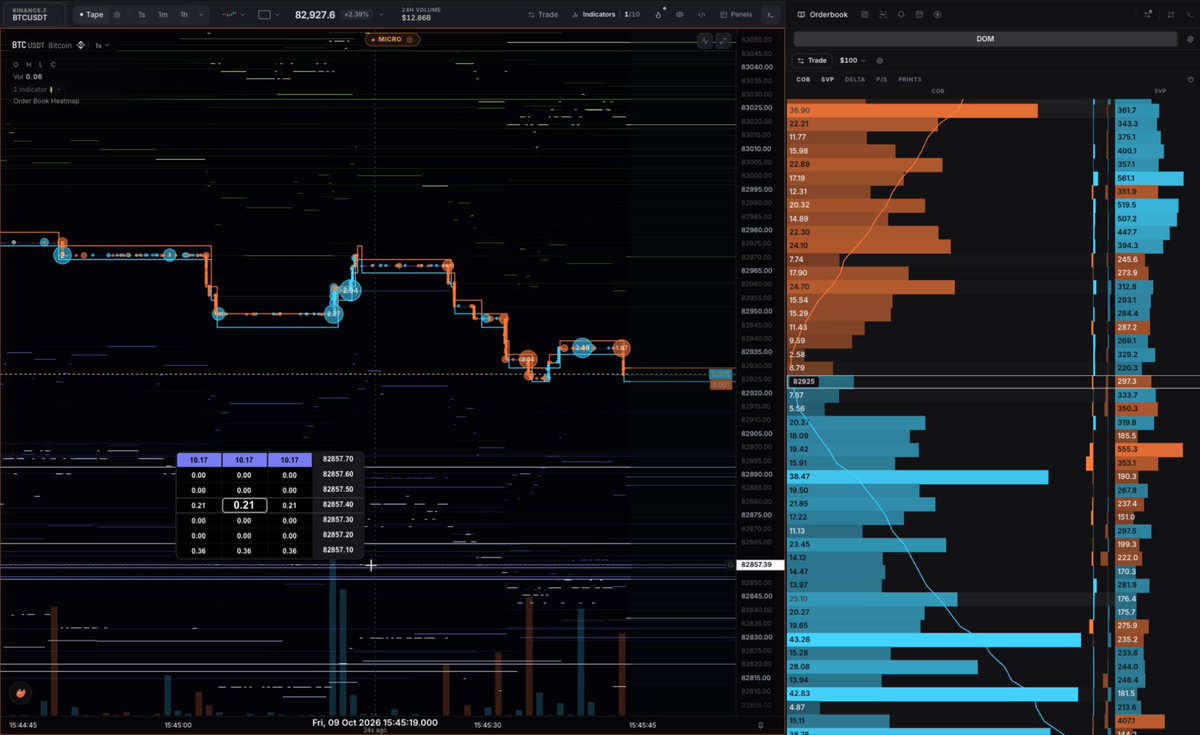Open the calendar icon in Orderbook header

pyautogui.click(x=919, y=15)
